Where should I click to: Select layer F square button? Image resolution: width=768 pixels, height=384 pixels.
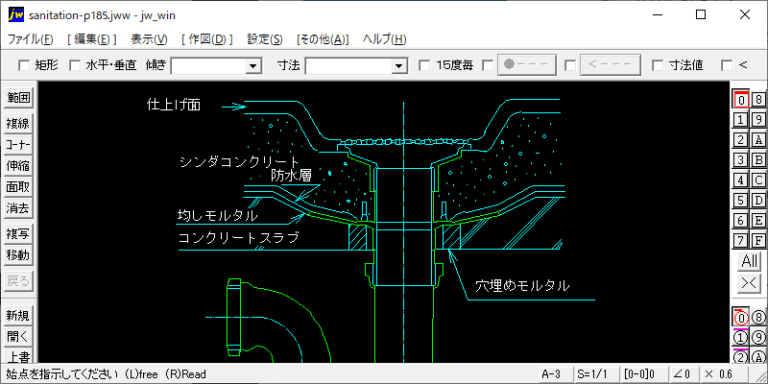point(759,240)
